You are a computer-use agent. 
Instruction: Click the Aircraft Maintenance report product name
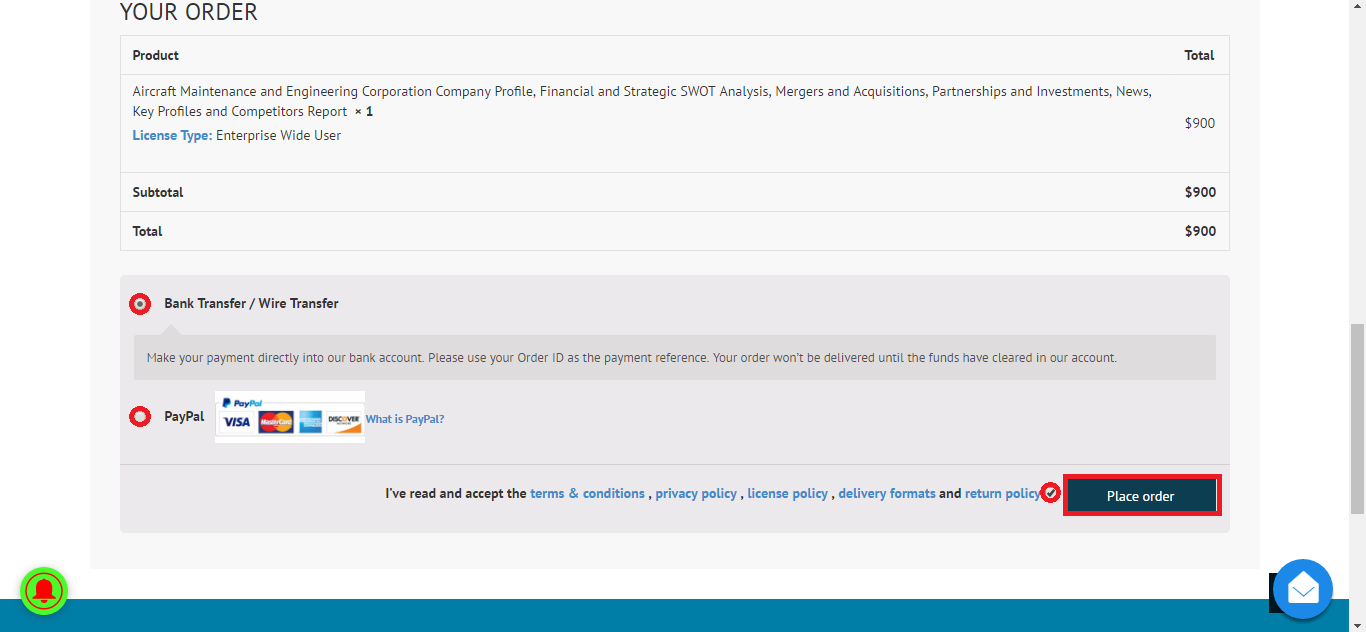tap(642, 102)
